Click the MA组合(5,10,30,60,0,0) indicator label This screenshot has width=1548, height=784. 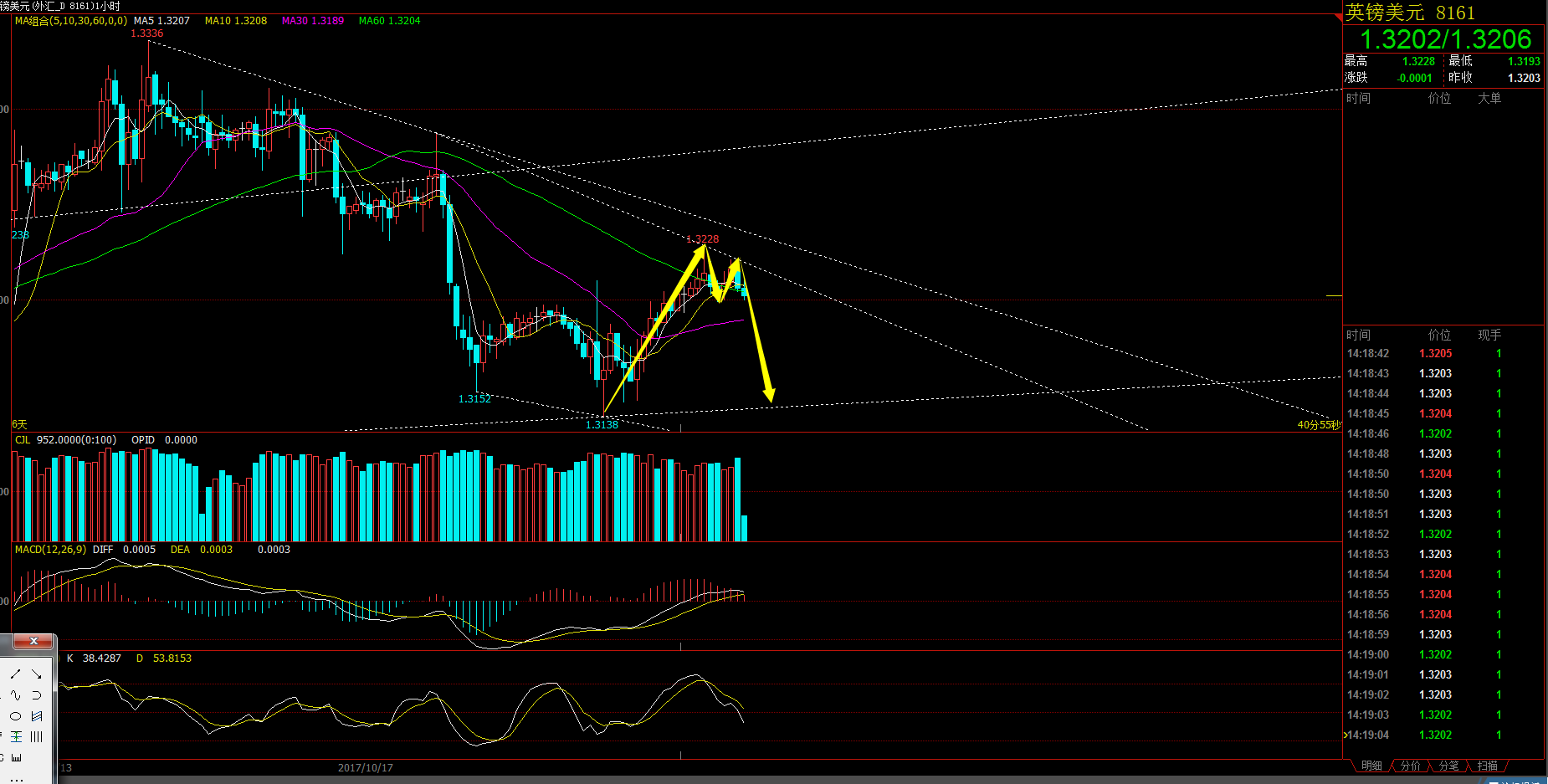pyautogui.click(x=71, y=21)
